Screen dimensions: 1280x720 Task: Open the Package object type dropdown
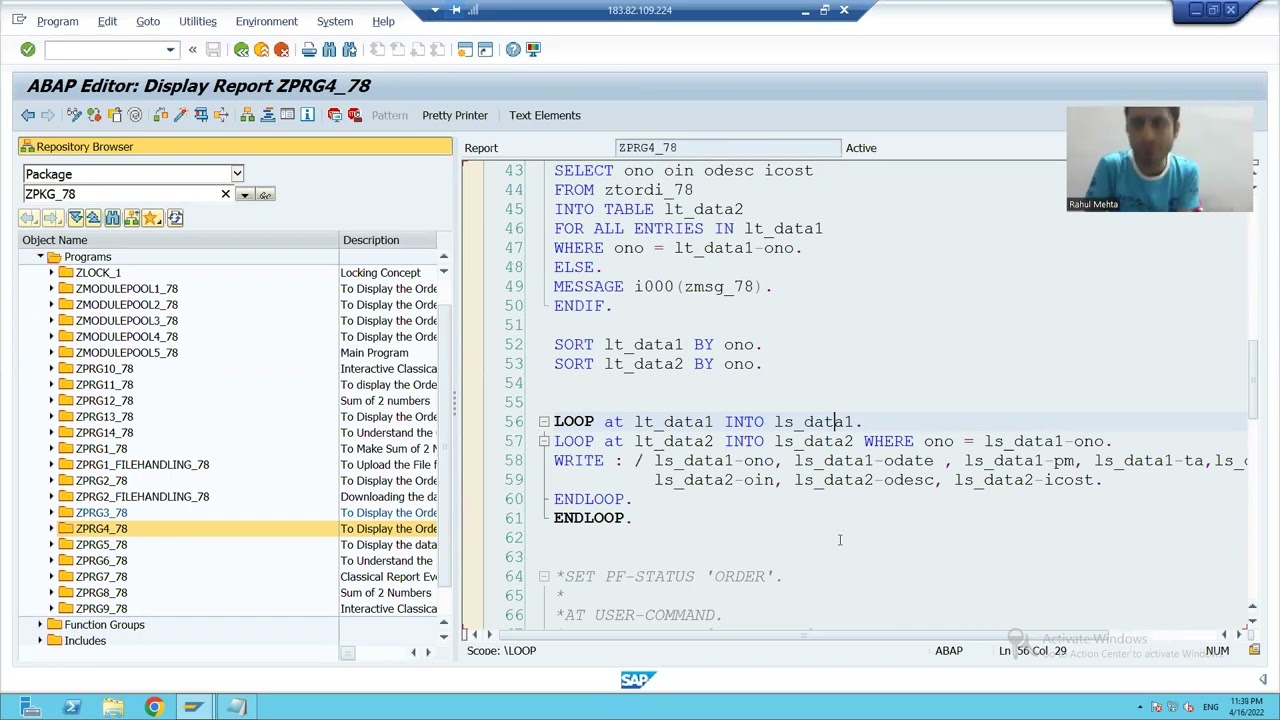(237, 174)
